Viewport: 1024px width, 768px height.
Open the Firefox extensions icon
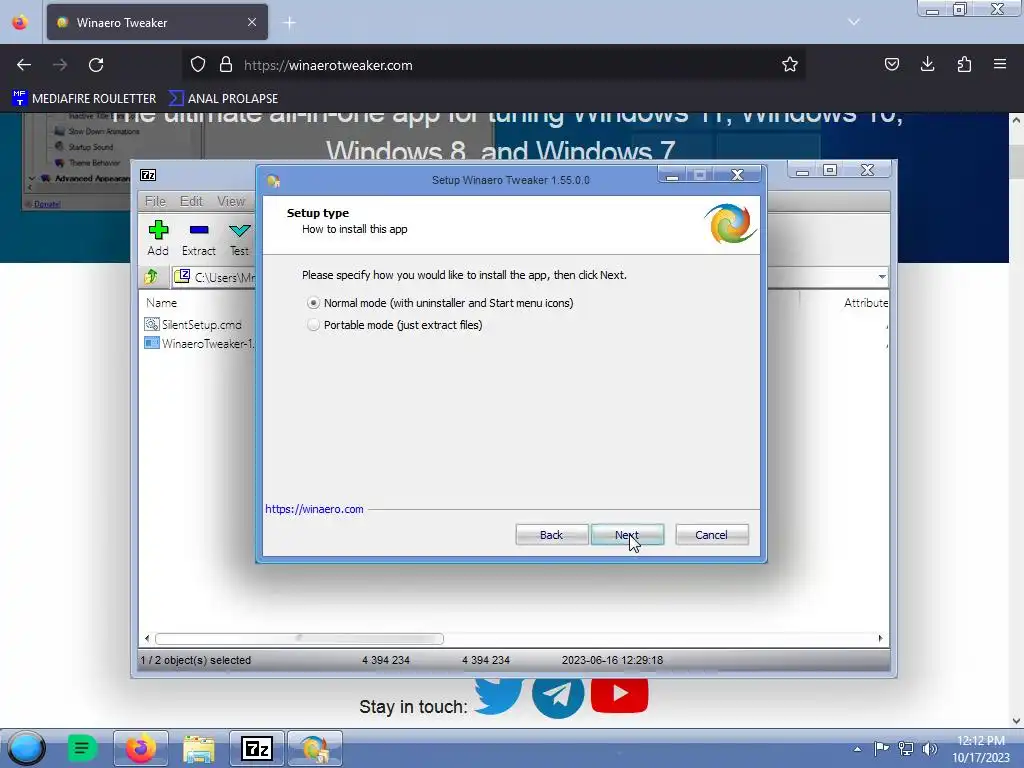964,65
